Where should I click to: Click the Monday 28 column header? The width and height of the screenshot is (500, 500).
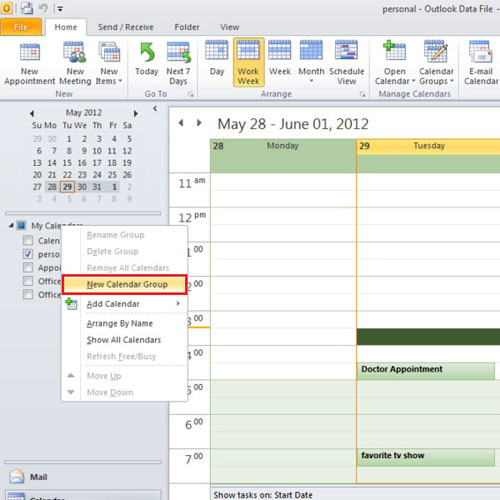click(283, 146)
